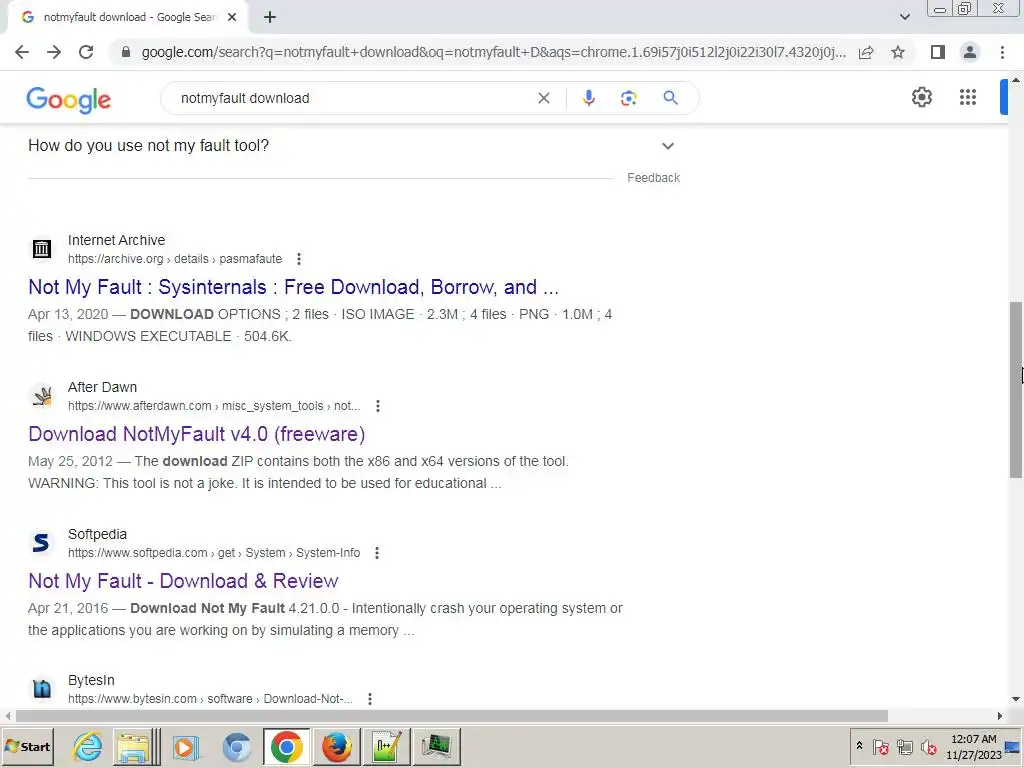Show hidden system tray icons
The width and height of the screenshot is (1024, 768).
(859, 746)
